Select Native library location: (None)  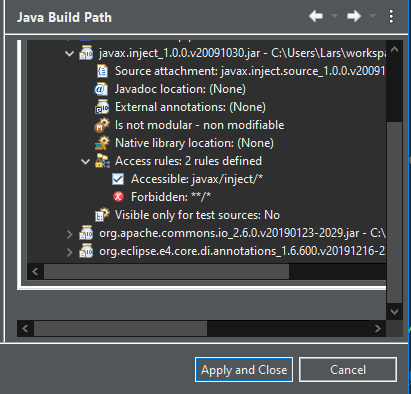tap(194, 143)
